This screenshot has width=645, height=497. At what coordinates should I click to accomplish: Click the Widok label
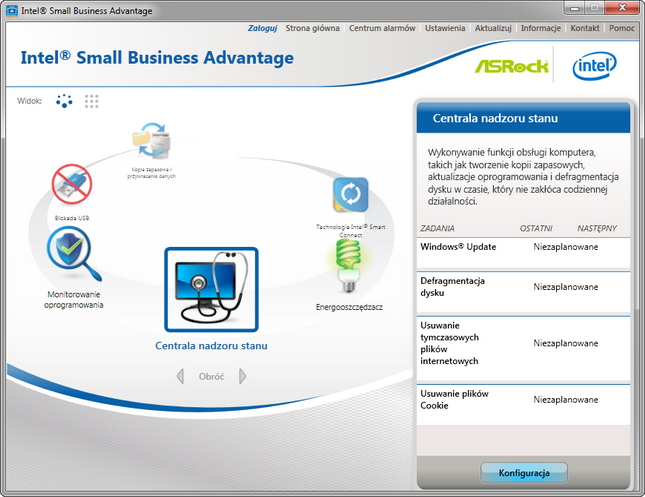pos(29,101)
